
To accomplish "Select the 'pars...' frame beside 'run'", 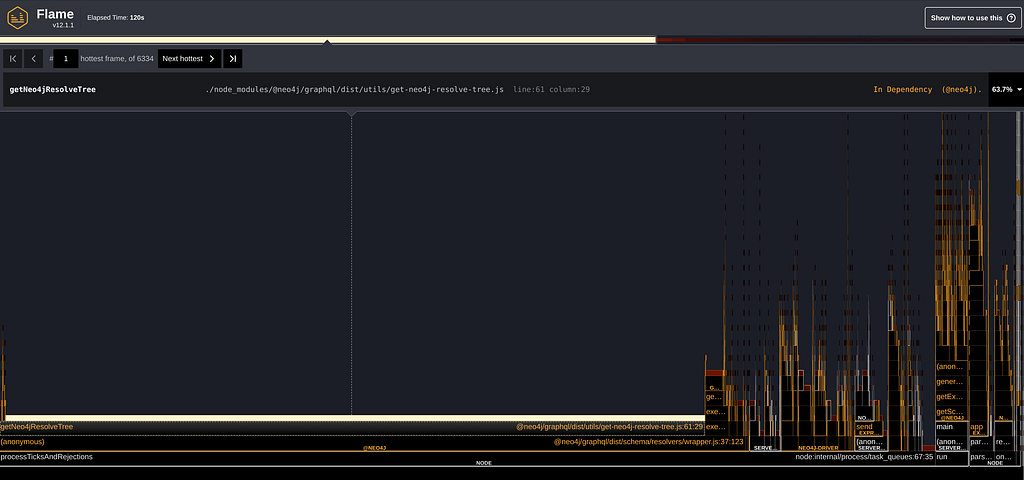I will point(980,458).
